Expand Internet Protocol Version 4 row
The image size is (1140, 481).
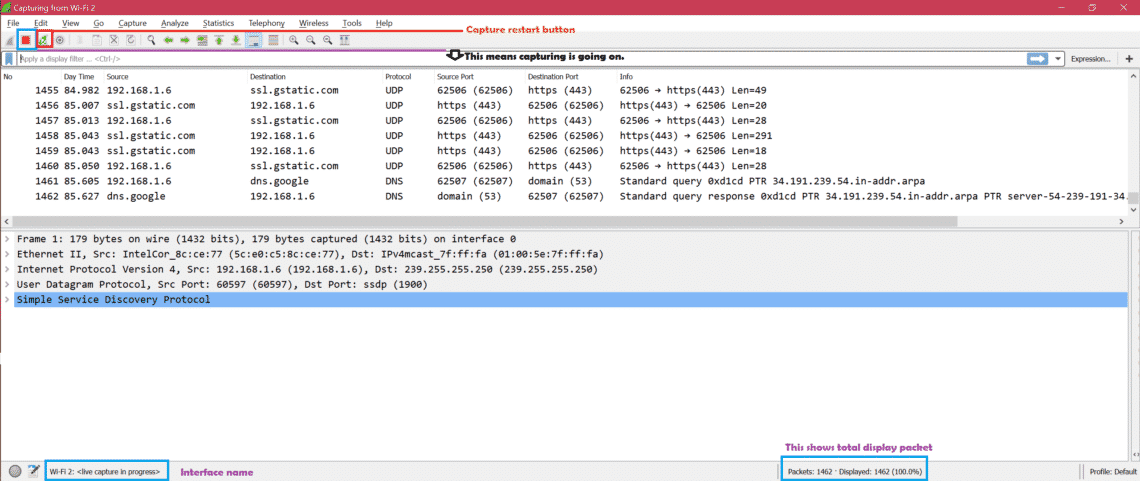[x=6, y=269]
